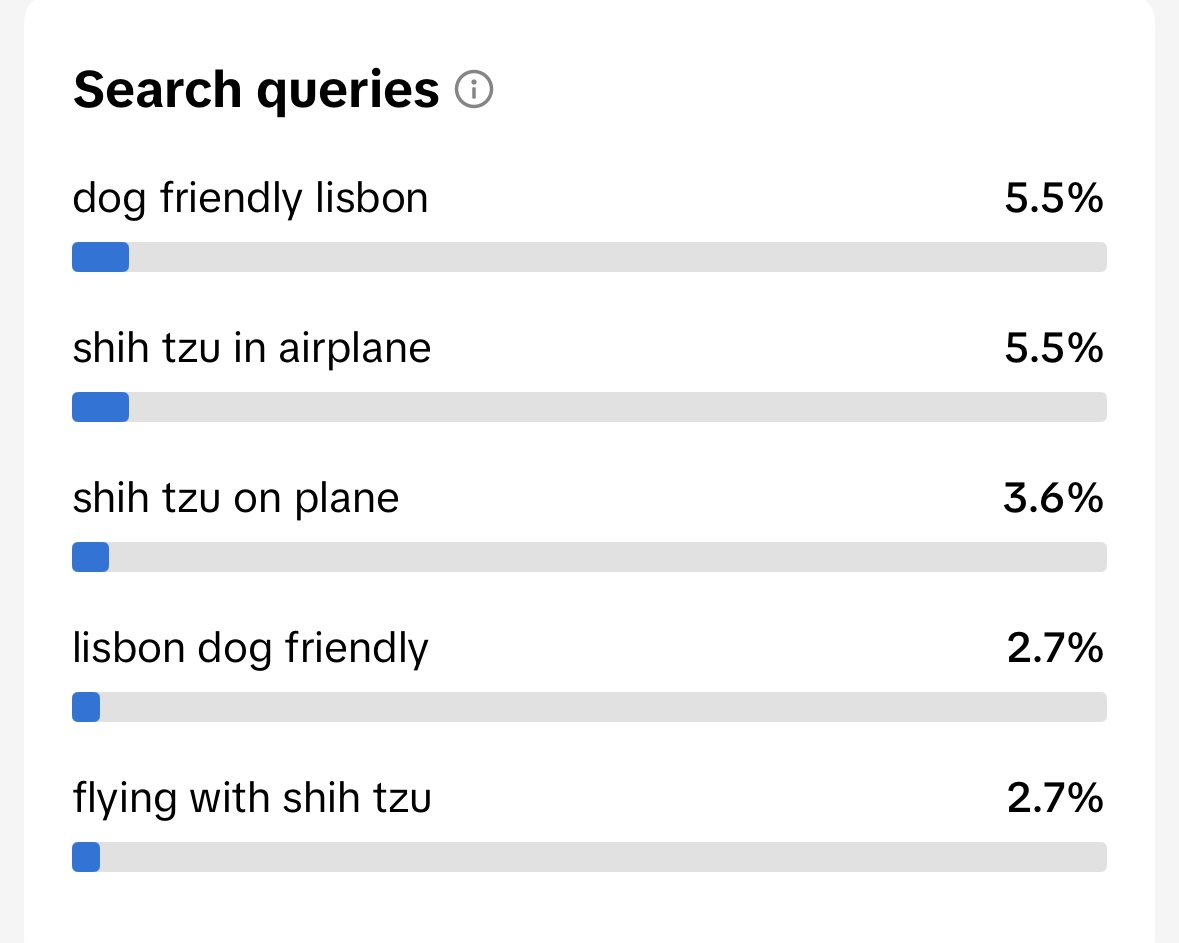This screenshot has width=1179, height=943.
Task: Click the blue fill of shih tzu on plane bar
Action: tap(90, 557)
